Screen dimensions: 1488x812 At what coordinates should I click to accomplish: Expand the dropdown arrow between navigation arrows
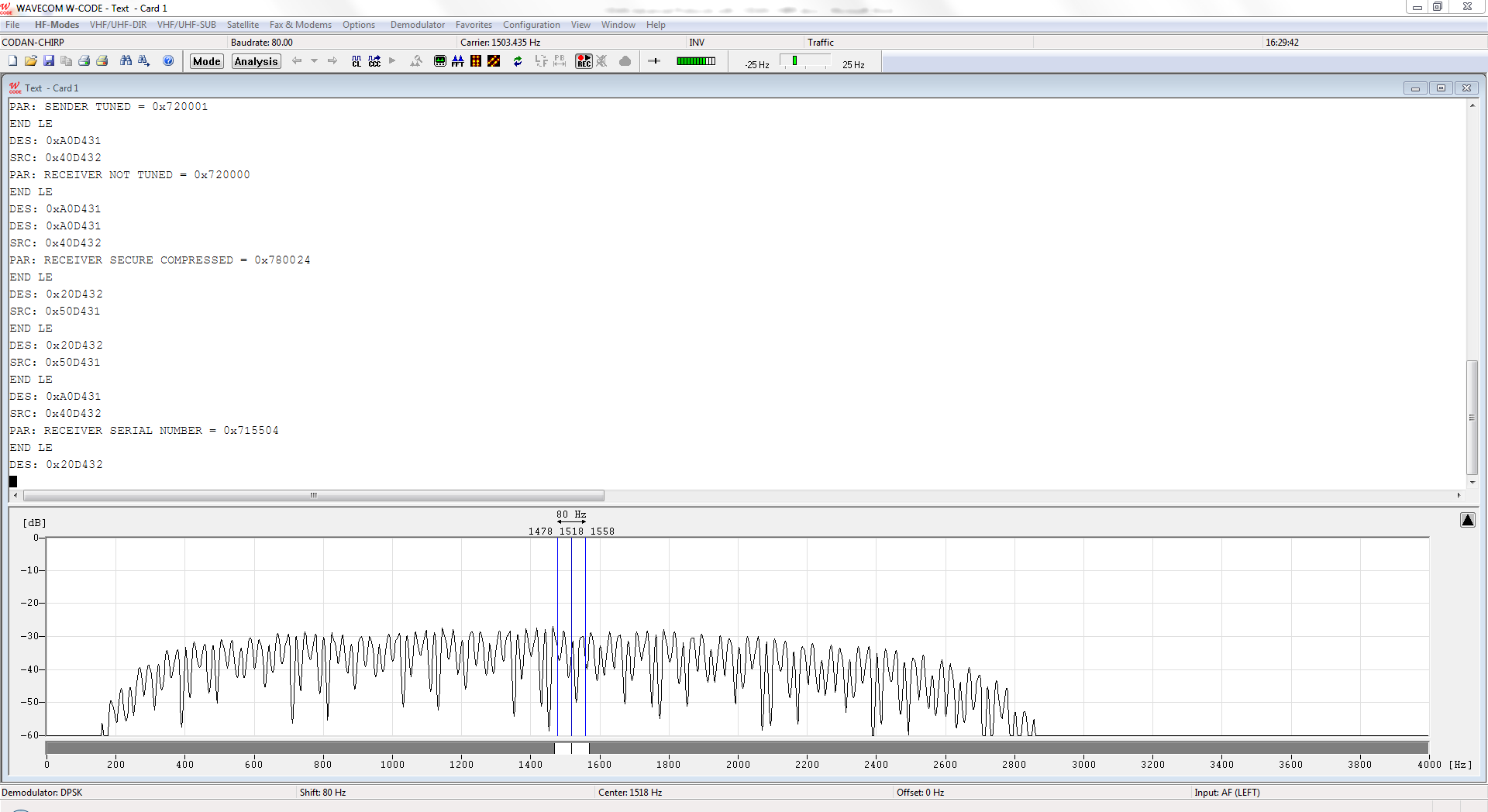pos(315,61)
